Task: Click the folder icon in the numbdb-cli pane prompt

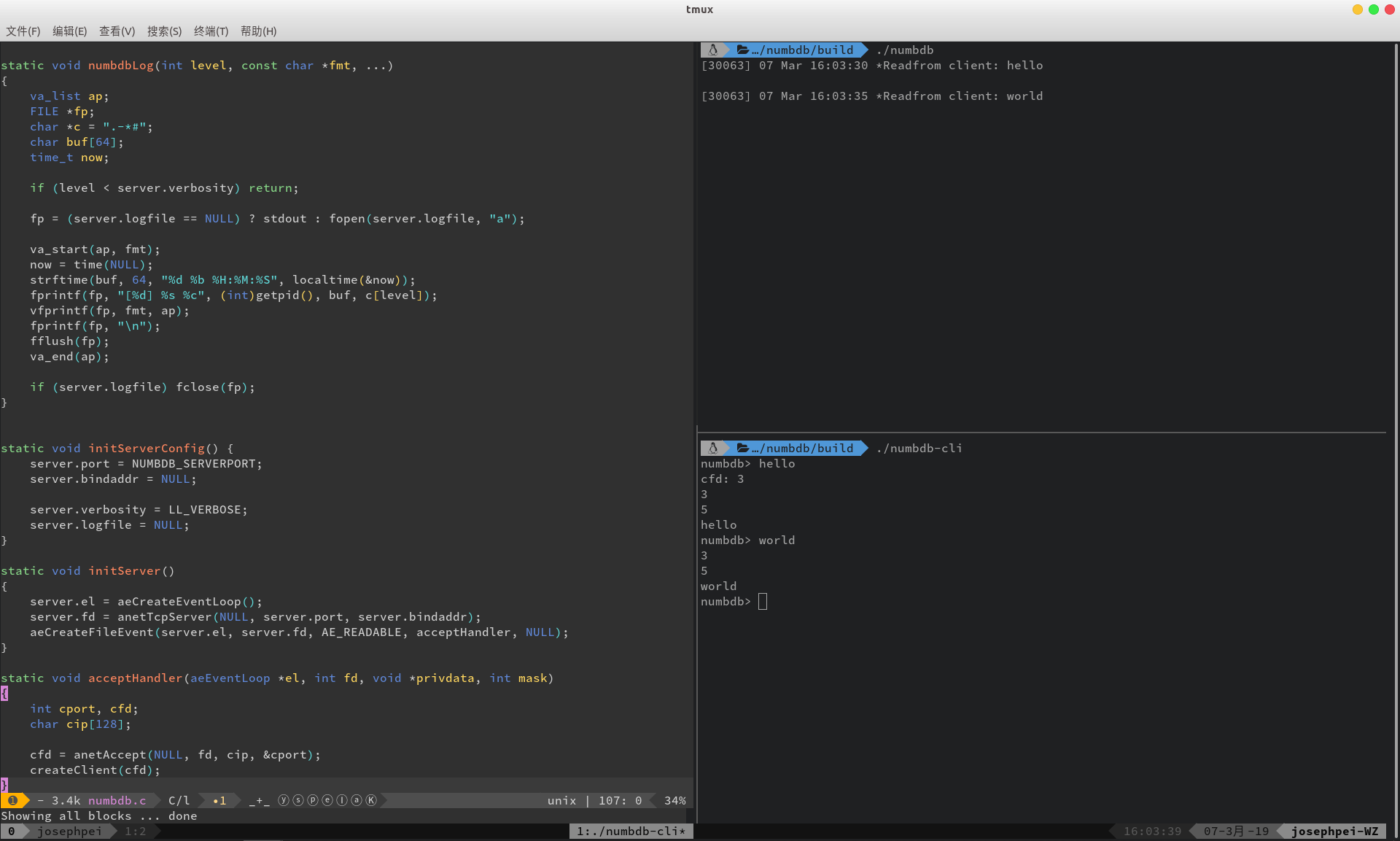Action: pos(743,448)
